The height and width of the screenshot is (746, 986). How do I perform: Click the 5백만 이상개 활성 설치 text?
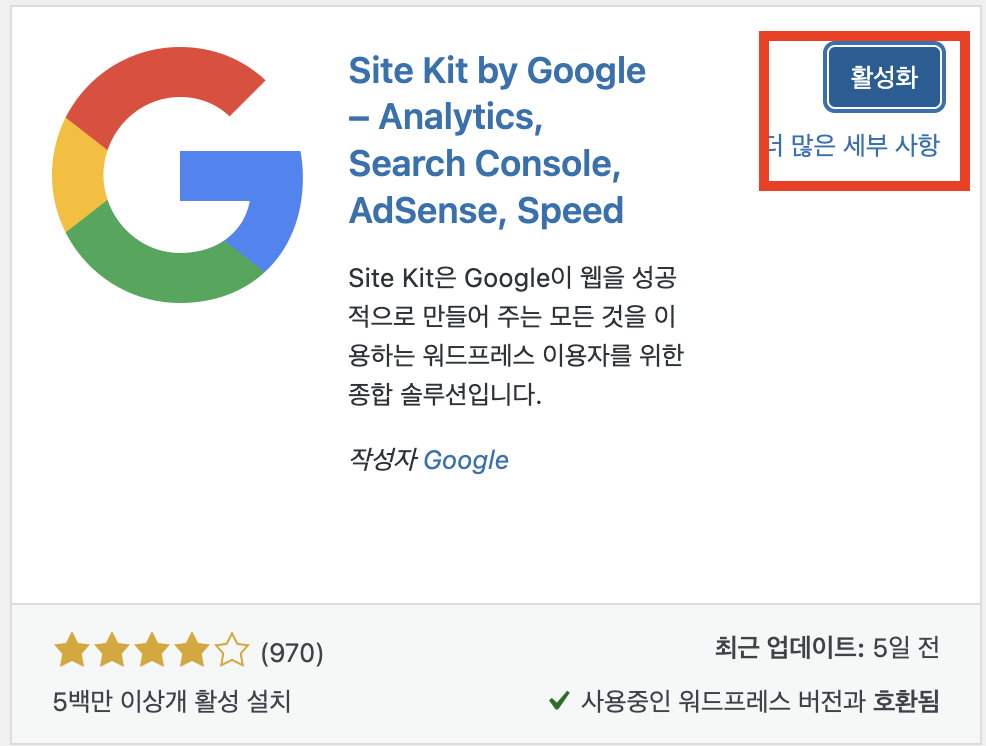[x=172, y=701]
